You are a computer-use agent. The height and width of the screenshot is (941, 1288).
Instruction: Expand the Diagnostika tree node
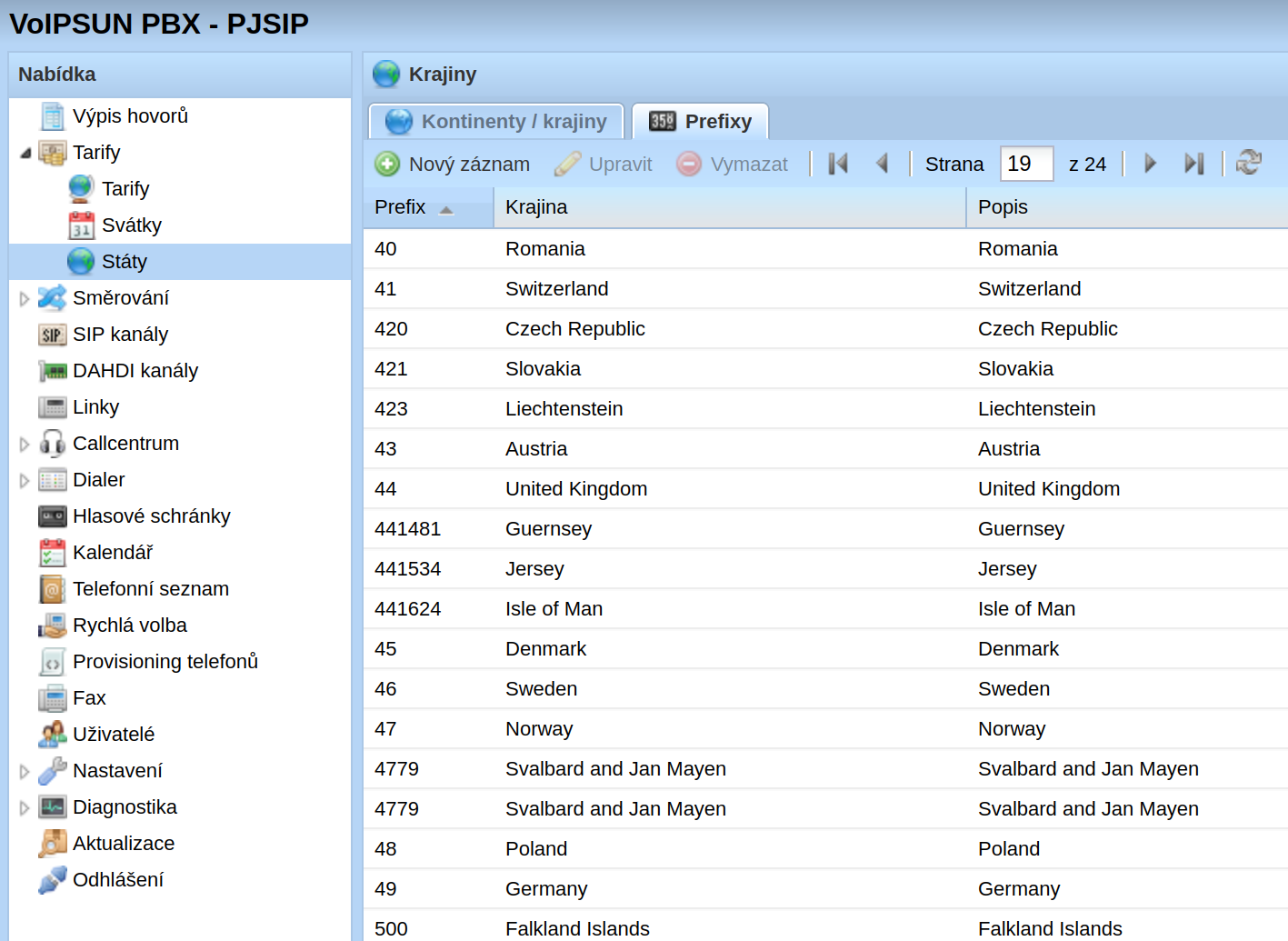pos(25,807)
